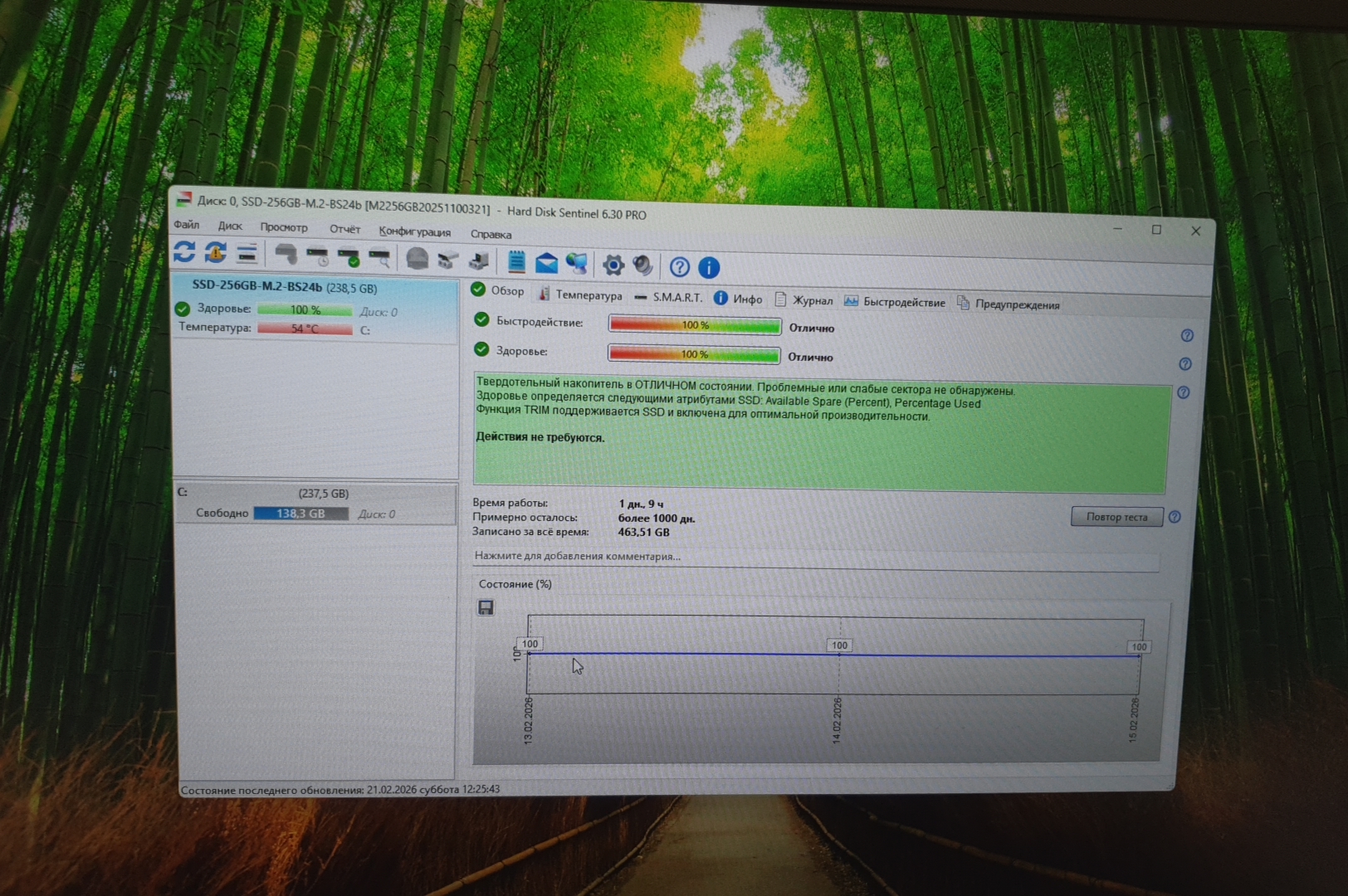Save the graph using the floppy icon
The width and height of the screenshot is (1348, 896).
[486, 608]
